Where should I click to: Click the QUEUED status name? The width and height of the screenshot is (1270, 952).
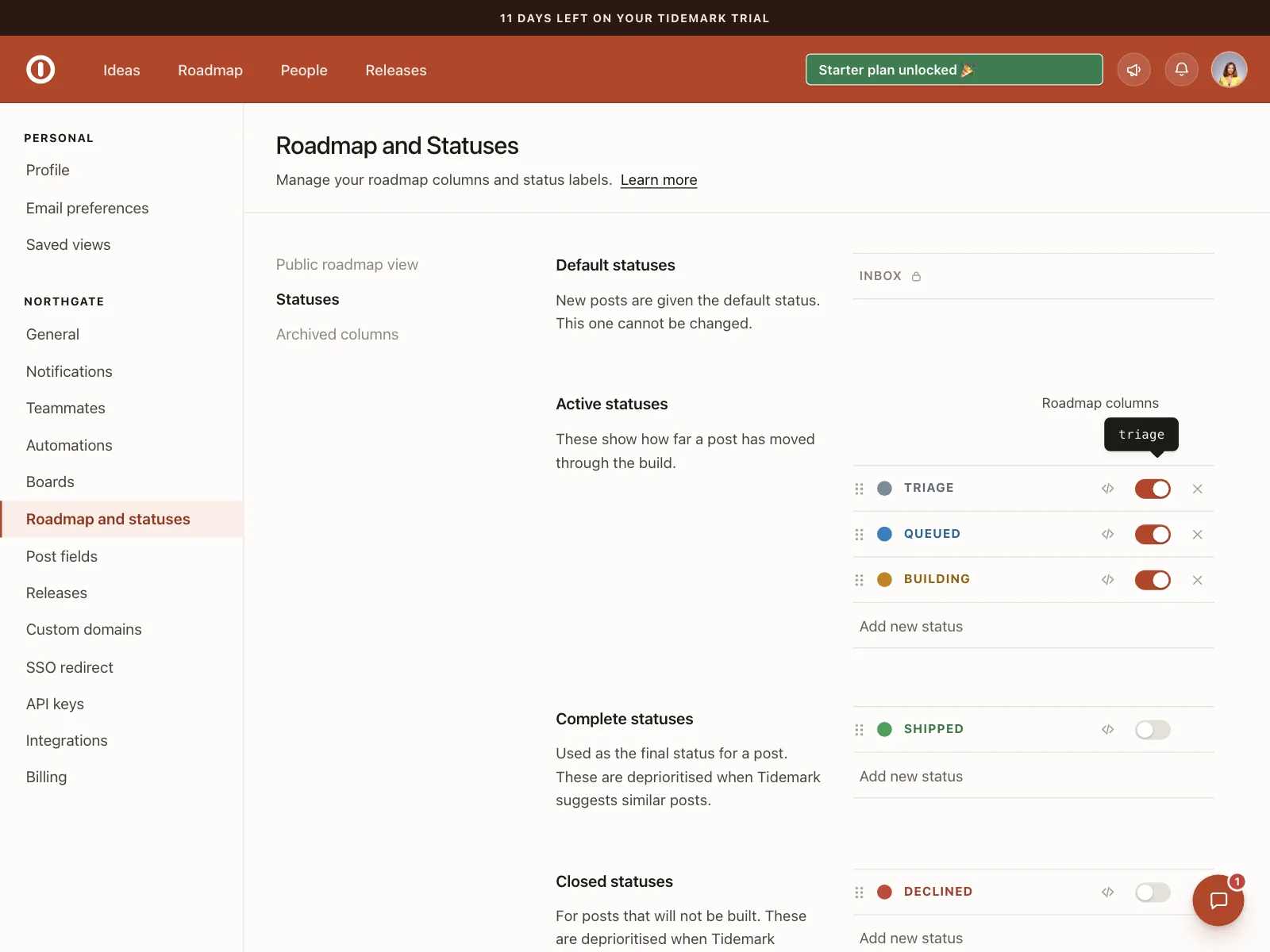coord(932,534)
